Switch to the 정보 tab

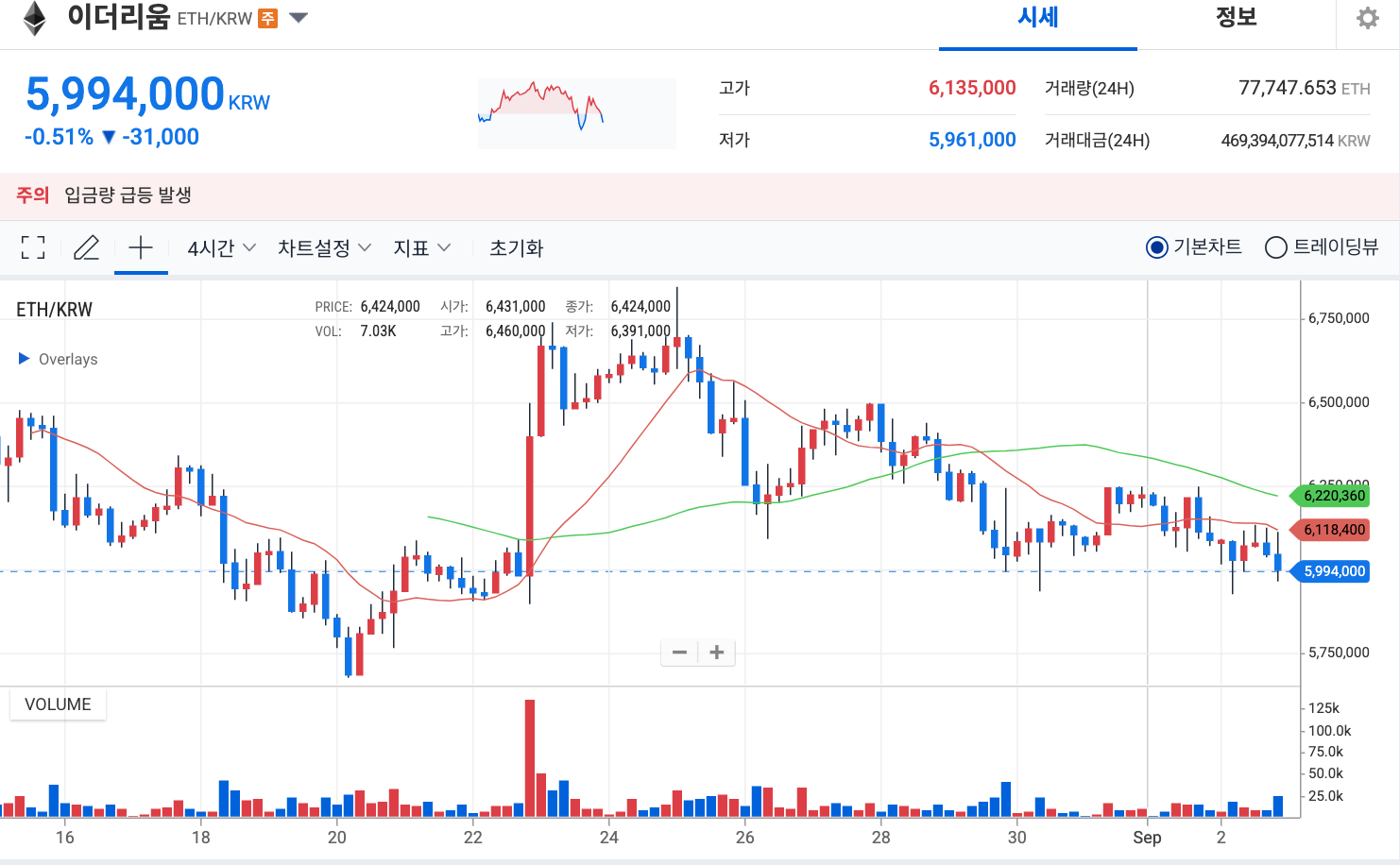(x=1236, y=17)
